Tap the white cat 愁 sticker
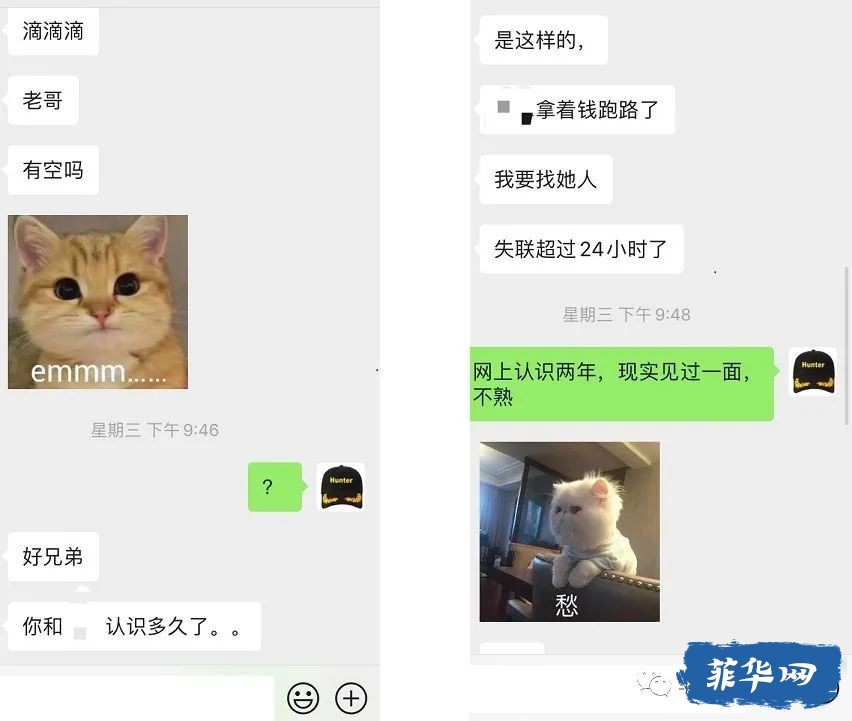852x721 pixels. click(x=569, y=532)
